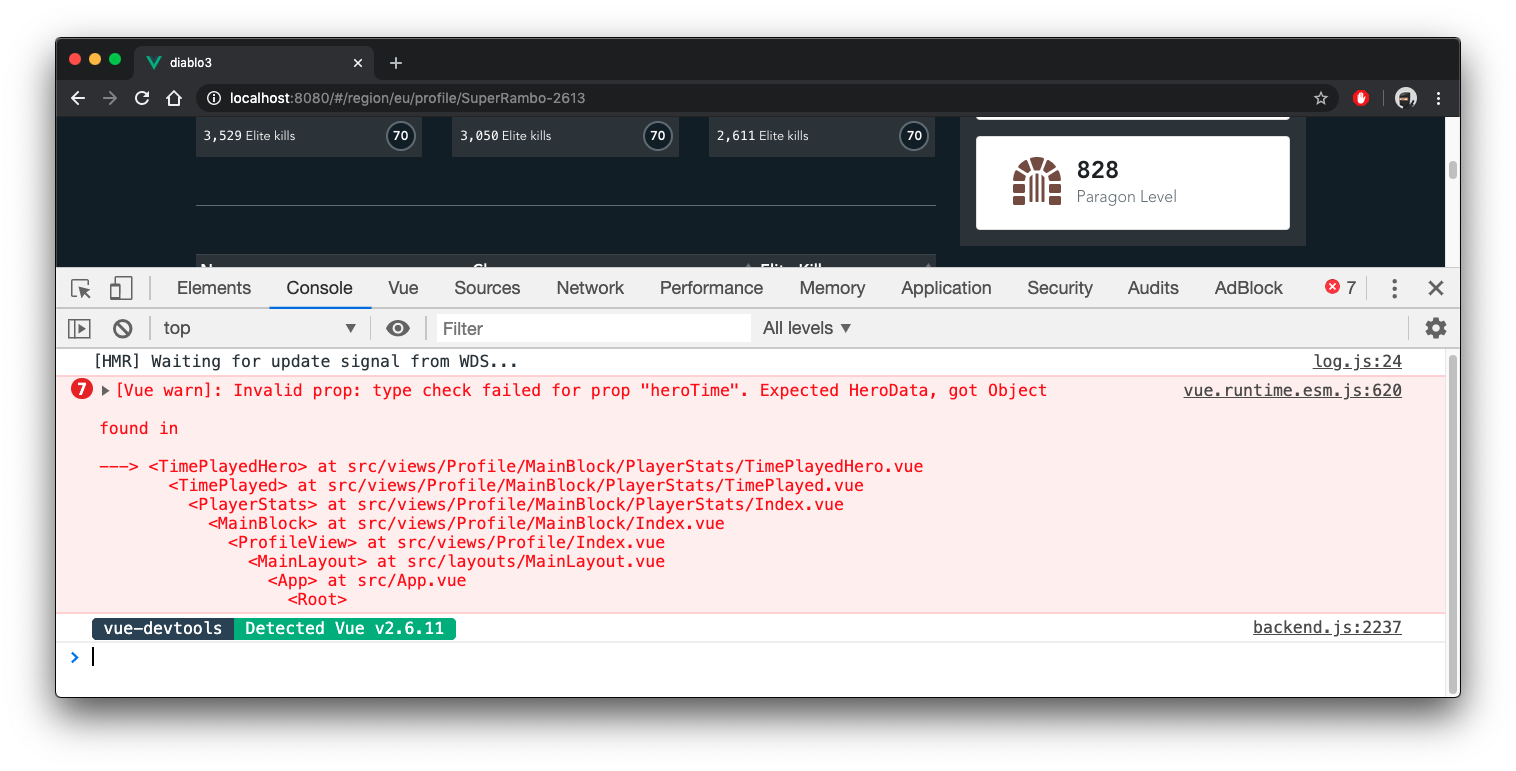Open console settings gear
The height and width of the screenshot is (771, 1516).
(x=1436, y=328)
